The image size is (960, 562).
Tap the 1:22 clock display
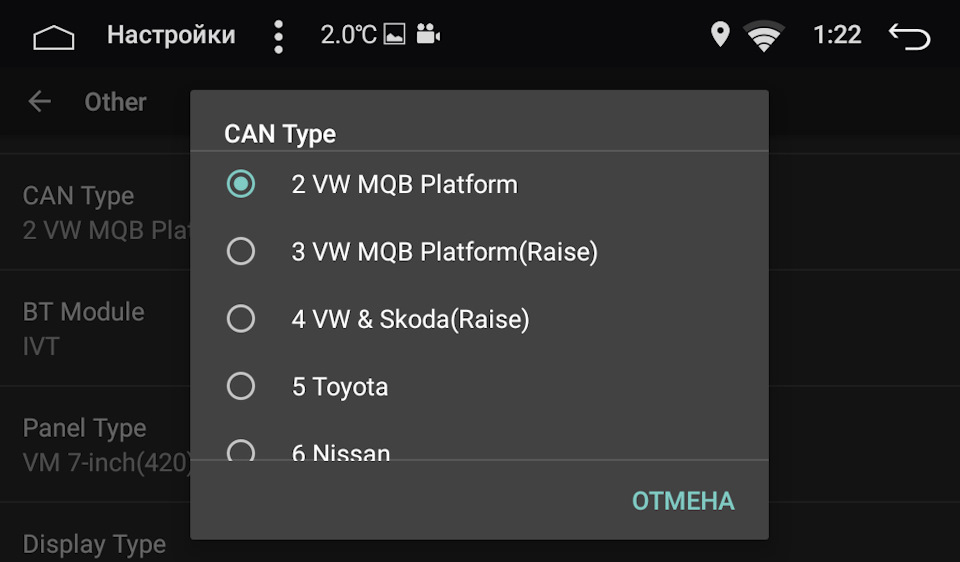837,35
